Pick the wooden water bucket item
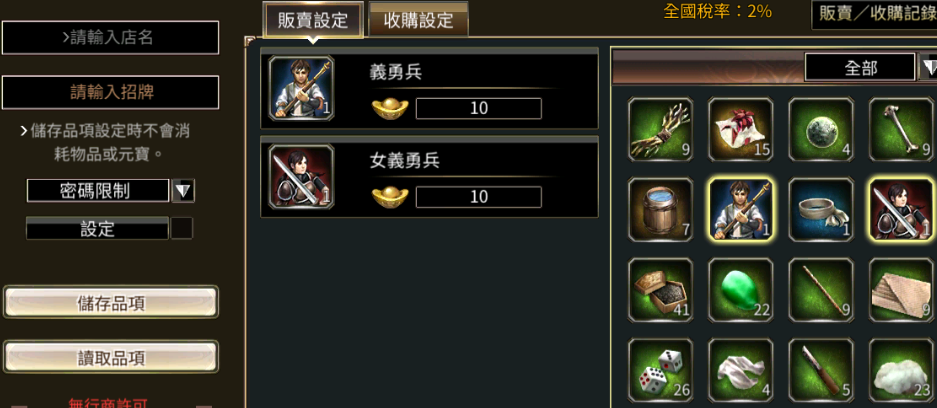Screen dimensions: 937x408 660,210
